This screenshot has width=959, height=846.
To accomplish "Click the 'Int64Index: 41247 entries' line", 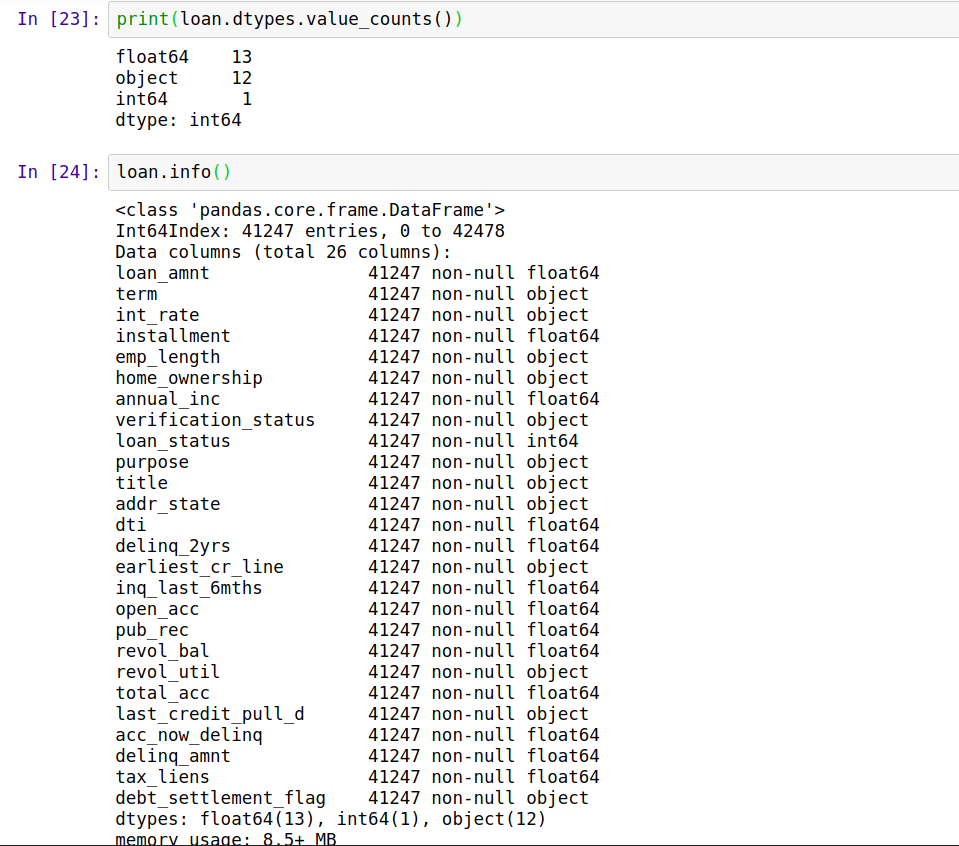I will pyautogui.click(x=310, y=231).
